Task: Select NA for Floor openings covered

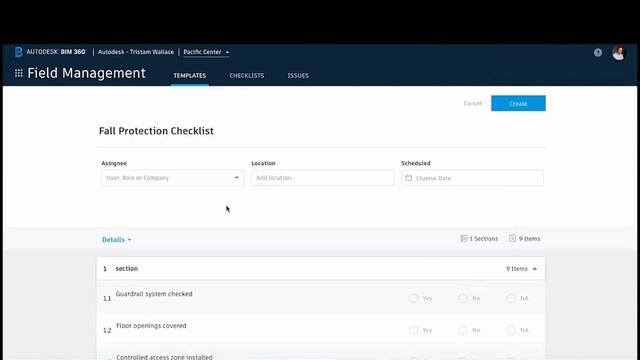Action: click(x=511, y=330)
